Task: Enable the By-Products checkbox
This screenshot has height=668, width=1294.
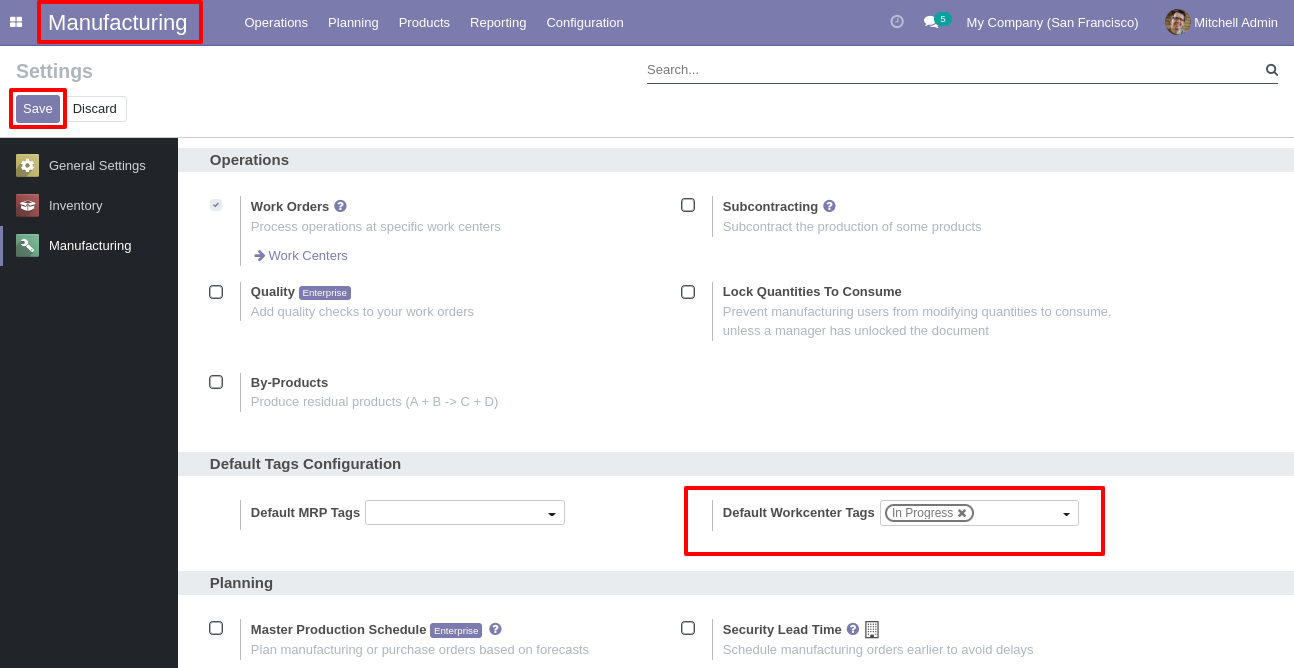Action: coord(216,382)
